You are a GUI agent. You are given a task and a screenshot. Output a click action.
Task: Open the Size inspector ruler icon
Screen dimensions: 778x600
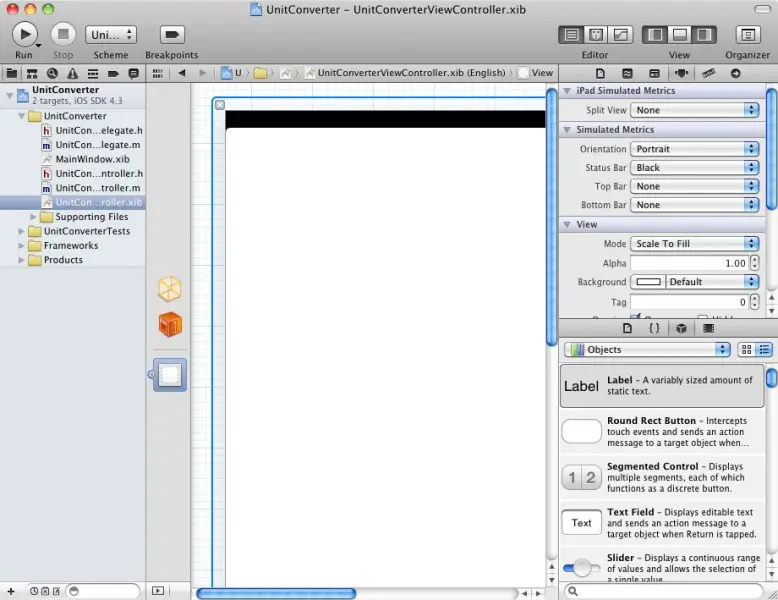pos(709,73)
